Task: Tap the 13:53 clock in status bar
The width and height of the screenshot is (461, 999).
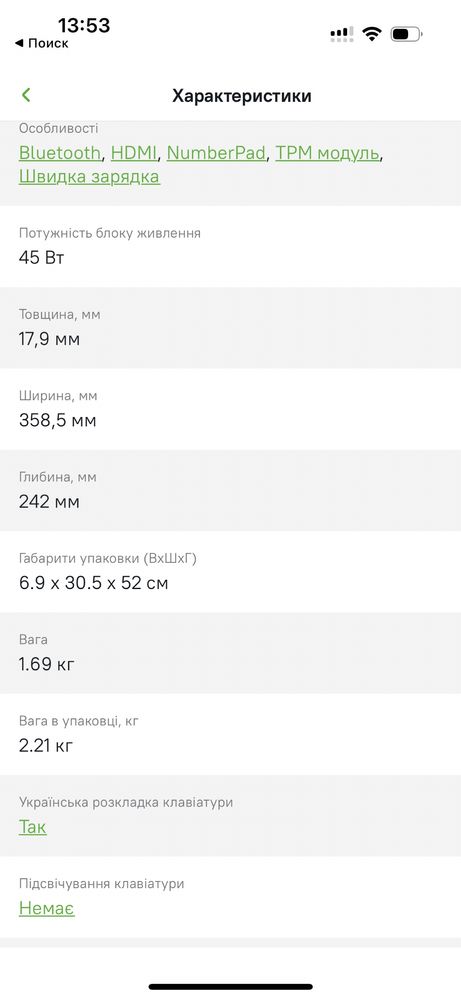Action: 84,25
